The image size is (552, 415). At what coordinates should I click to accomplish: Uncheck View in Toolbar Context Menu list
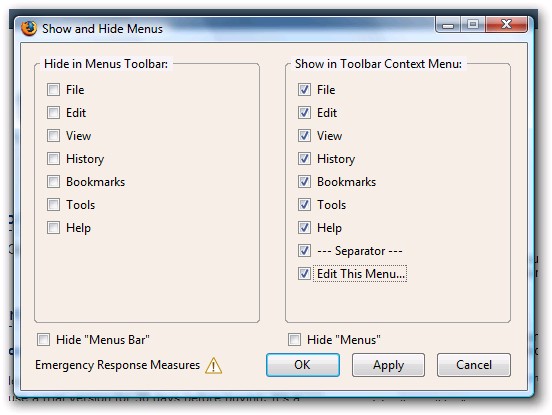click(304, 136)
